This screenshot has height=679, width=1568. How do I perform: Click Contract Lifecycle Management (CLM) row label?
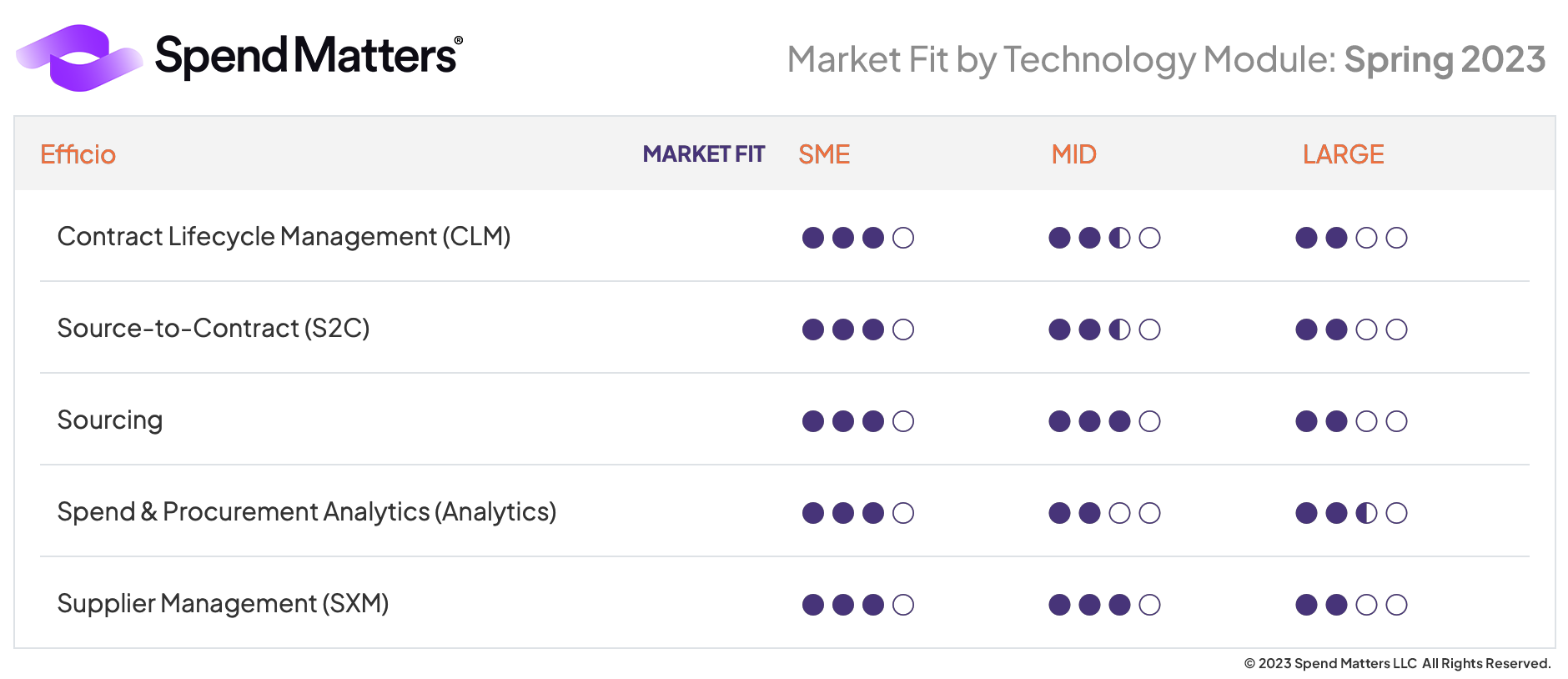(x=284, y=237)
